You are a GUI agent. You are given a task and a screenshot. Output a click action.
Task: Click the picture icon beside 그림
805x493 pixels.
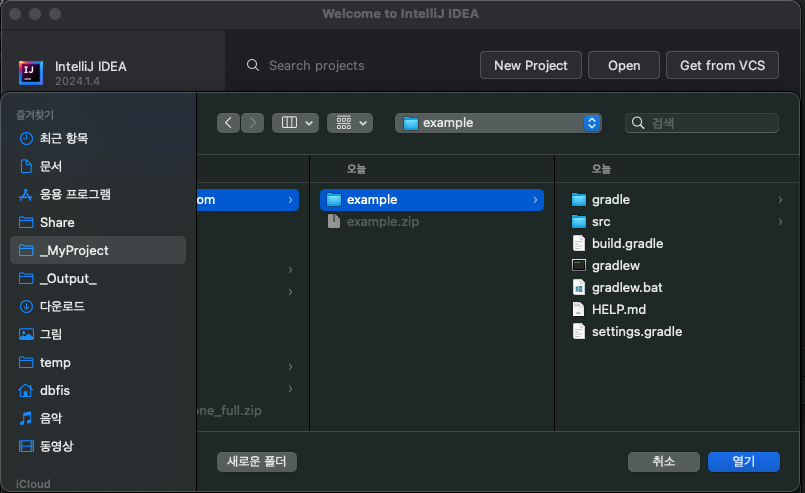[26, 334]
